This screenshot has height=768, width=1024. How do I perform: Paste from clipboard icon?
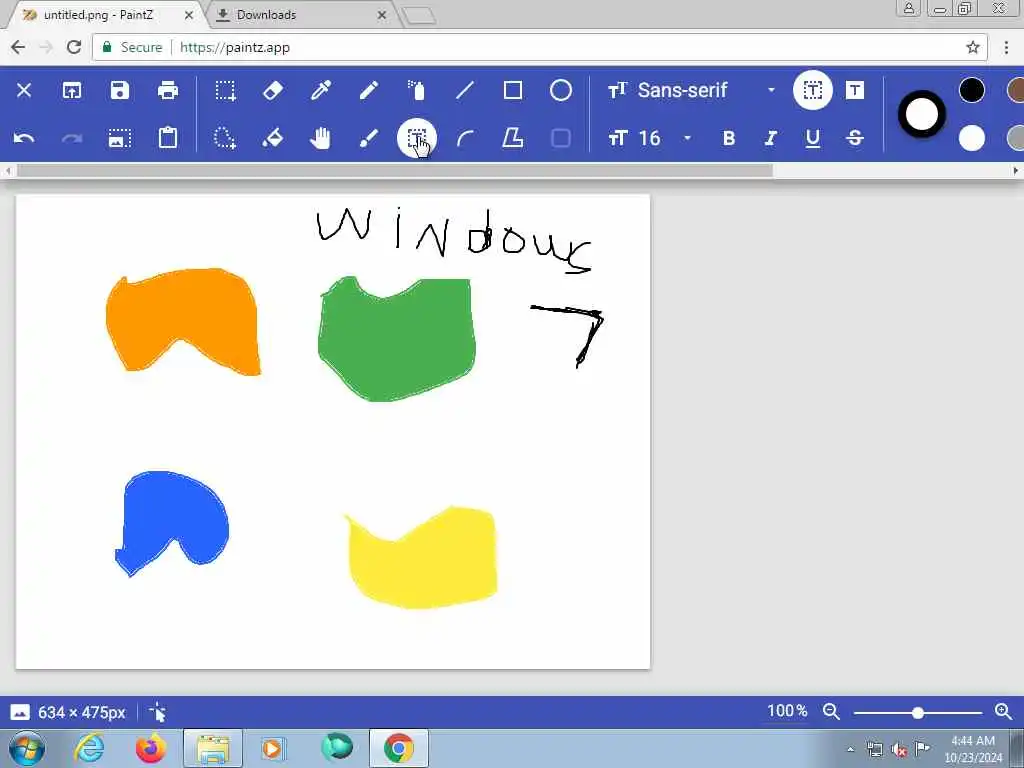(168, 138)
